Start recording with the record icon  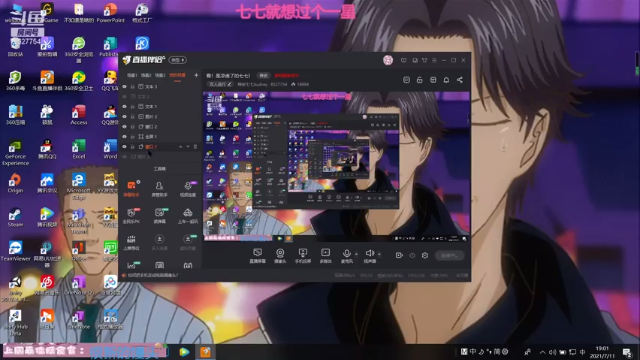click(x=399, y=255)
